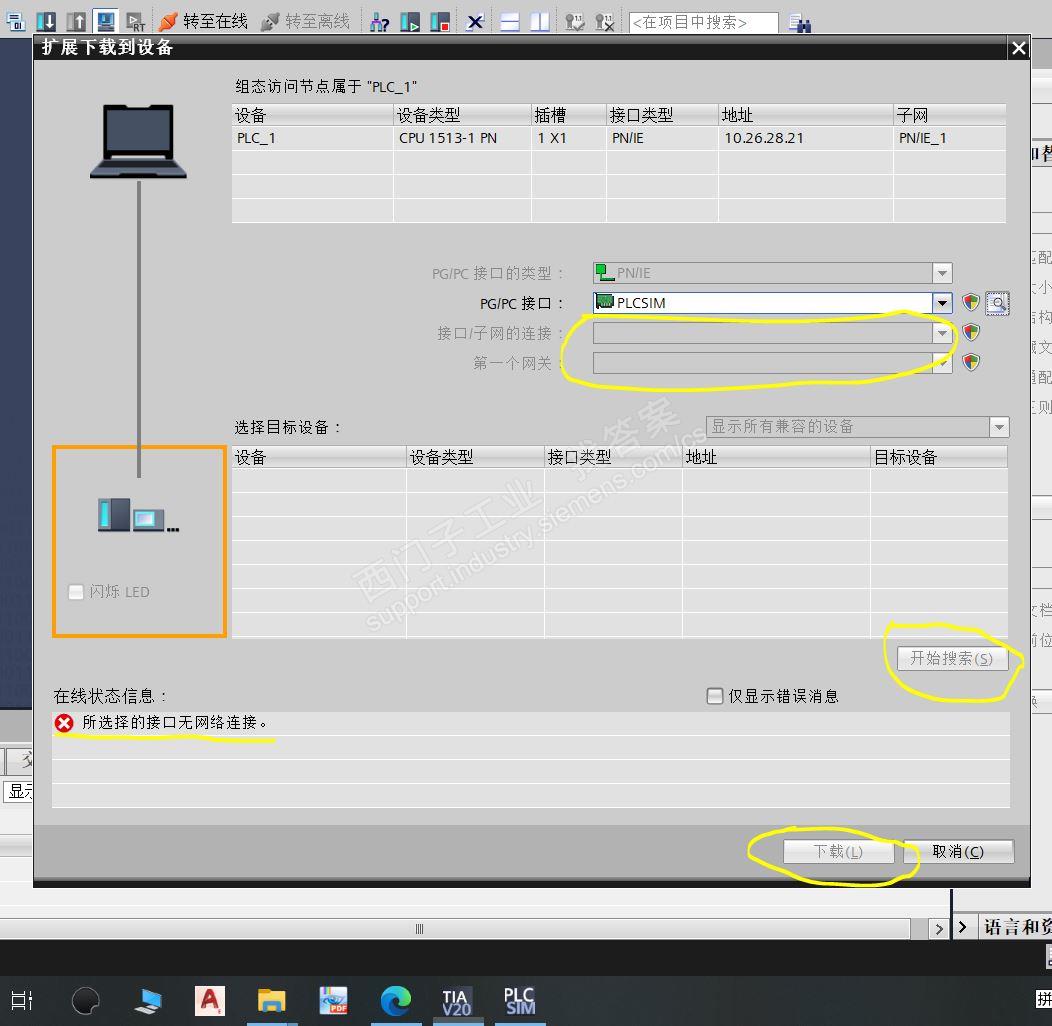The height and width of the screenshot is (1026, 1052).
Task: Click the split editor vertically icon
Action: pyautogui.click(x=539, y=22)
